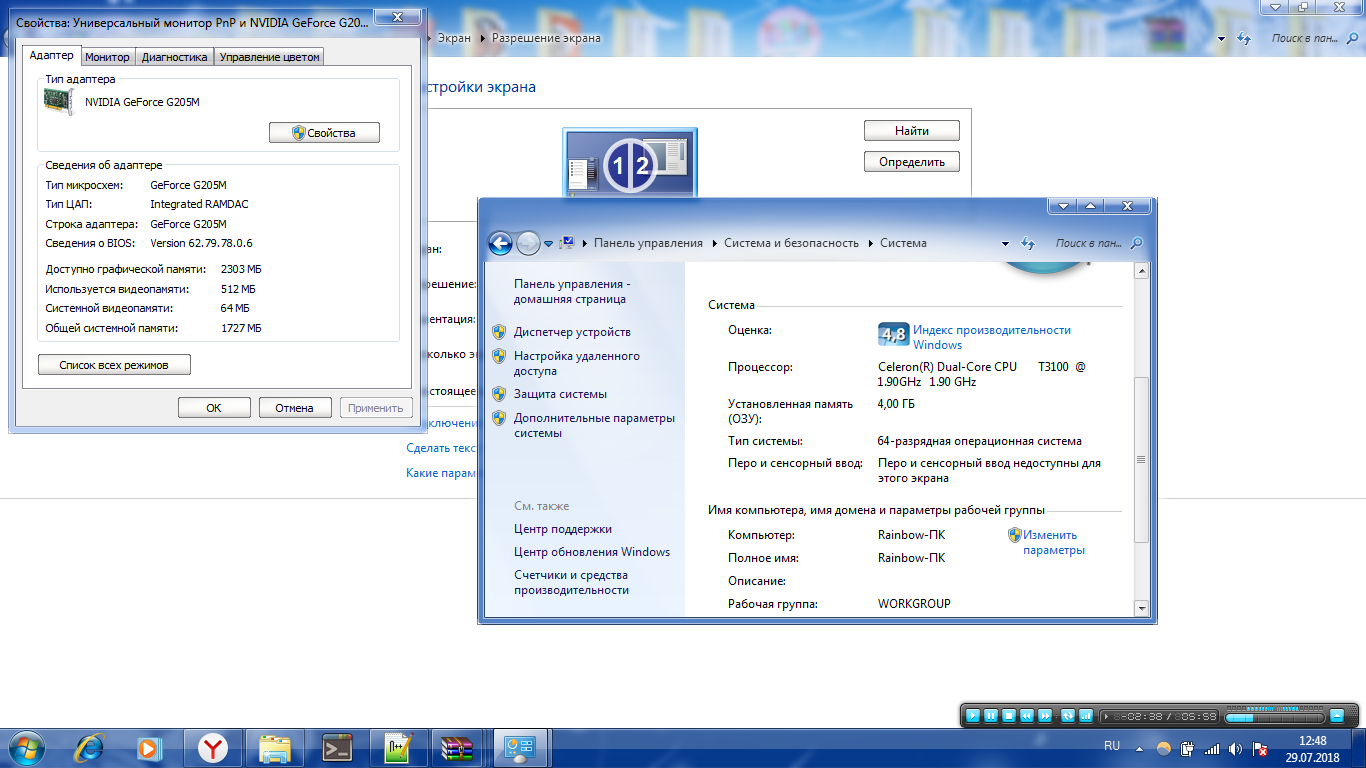
Task: Open WinRAR from the taskbar
Action: [459, 747]
